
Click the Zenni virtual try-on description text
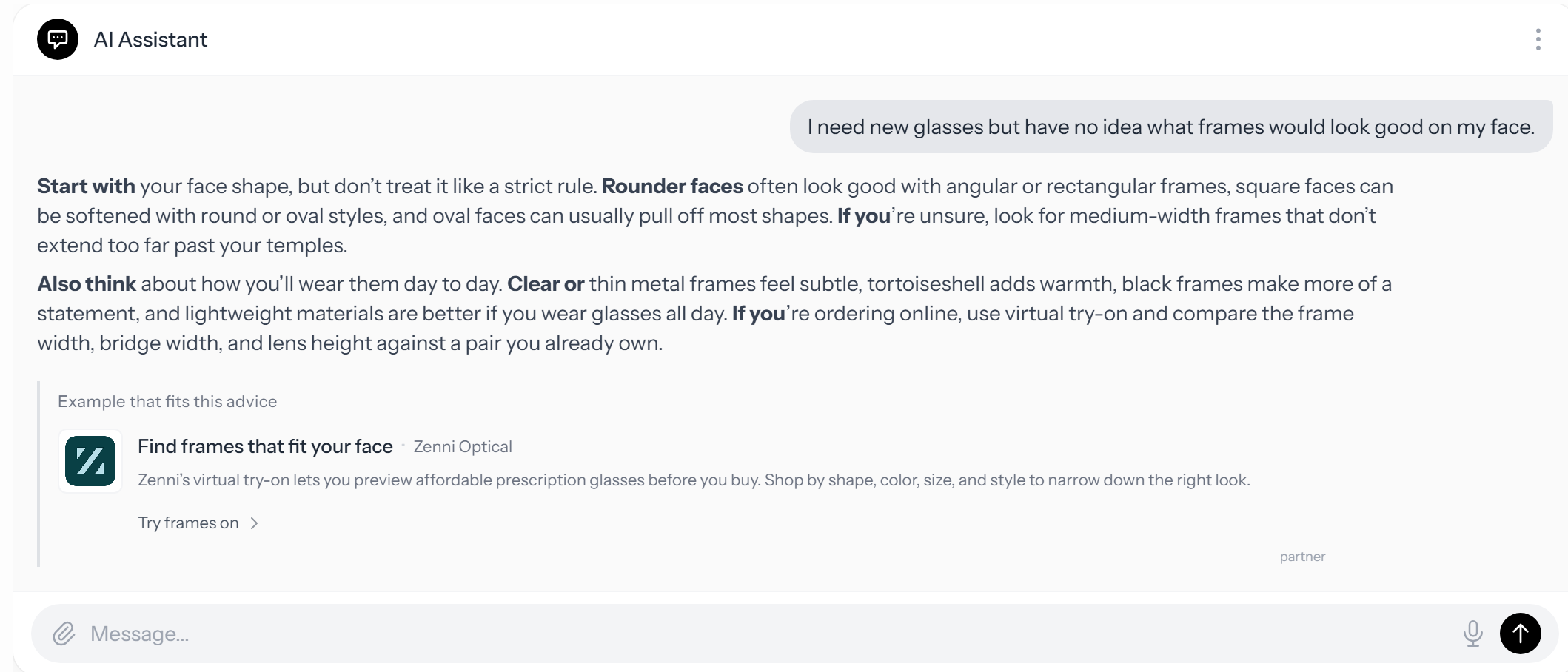694,480
